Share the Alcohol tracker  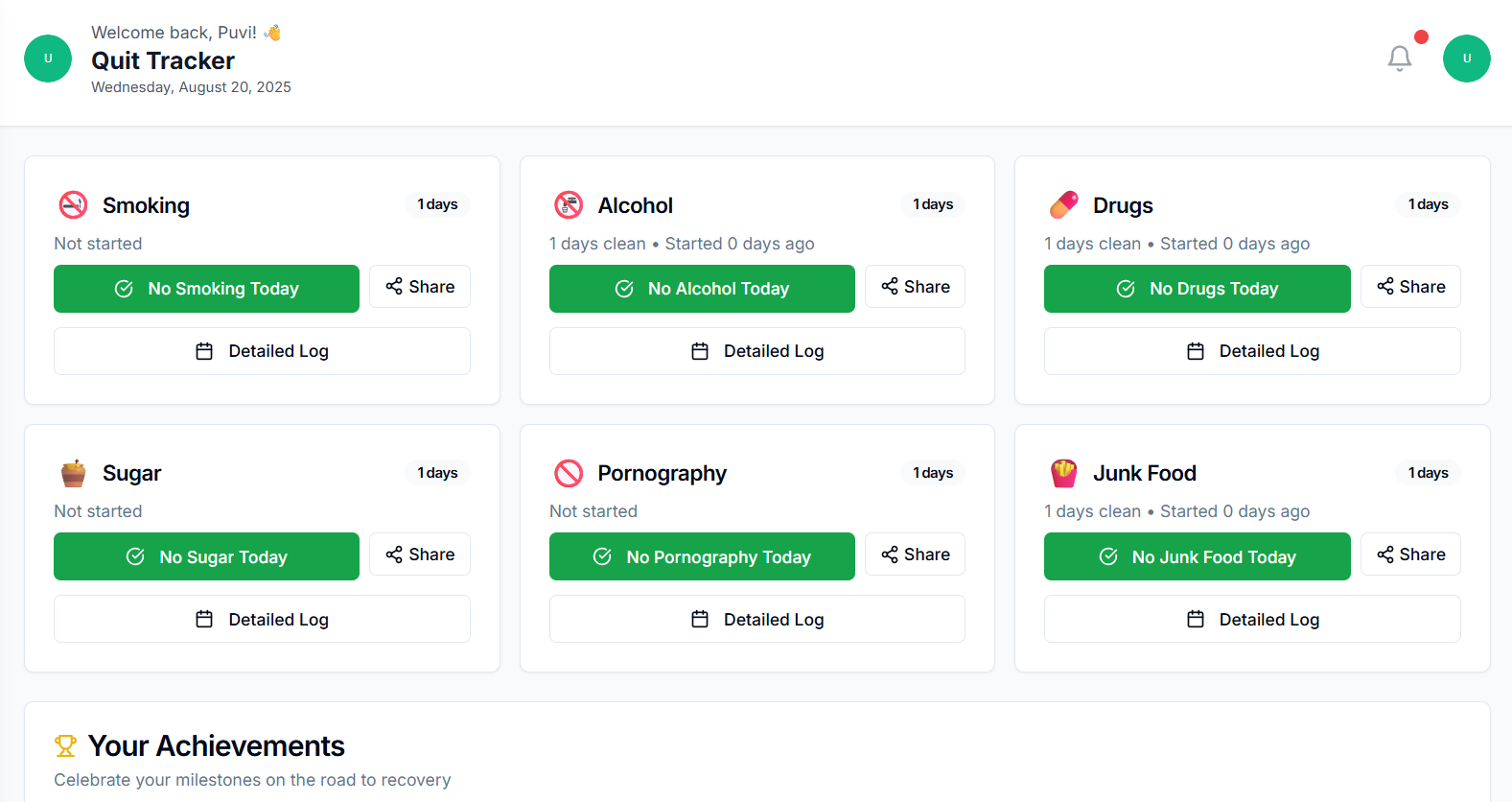915,287
